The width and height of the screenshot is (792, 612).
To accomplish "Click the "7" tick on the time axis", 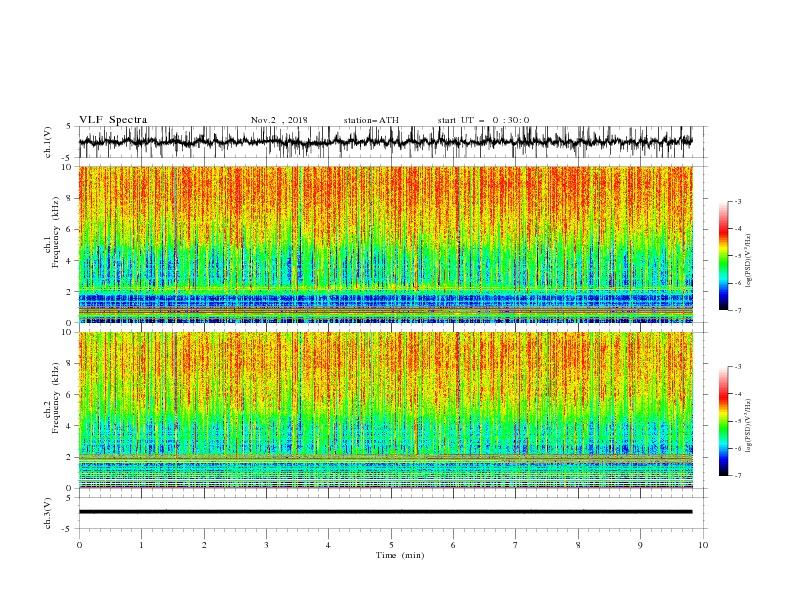I will (516, 545).
